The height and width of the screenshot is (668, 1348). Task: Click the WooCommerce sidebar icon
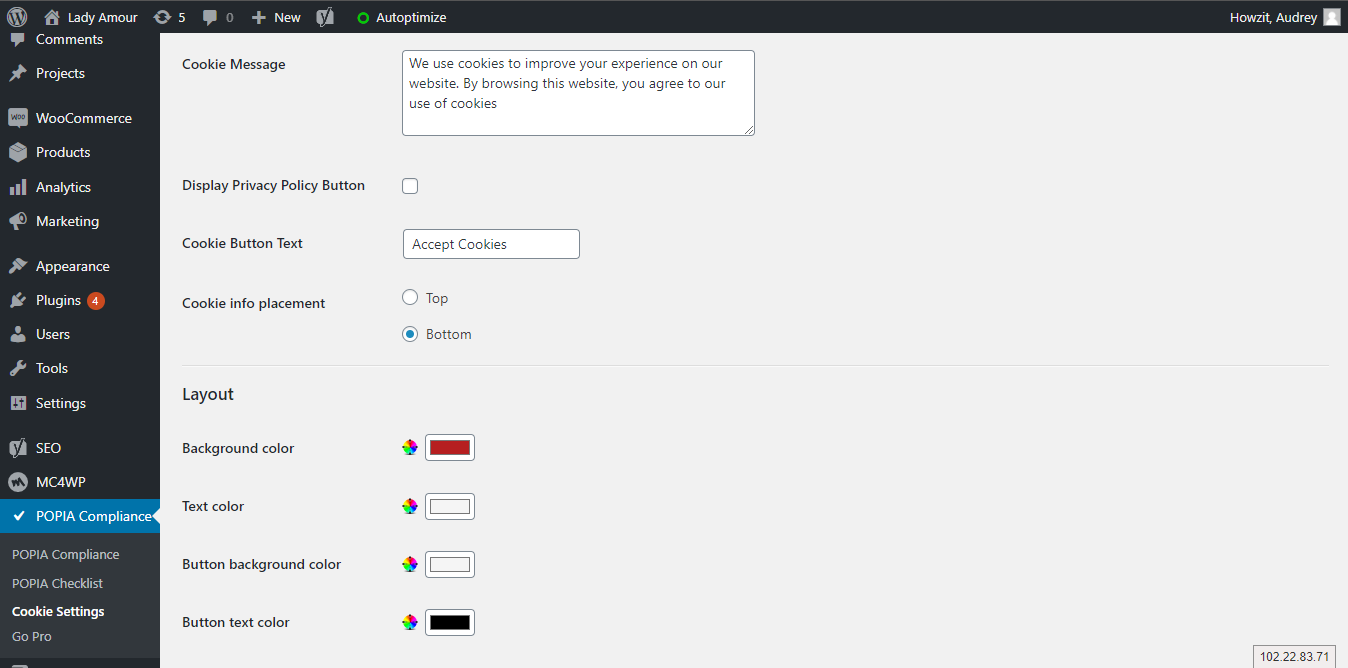click(x=18, y=118)
